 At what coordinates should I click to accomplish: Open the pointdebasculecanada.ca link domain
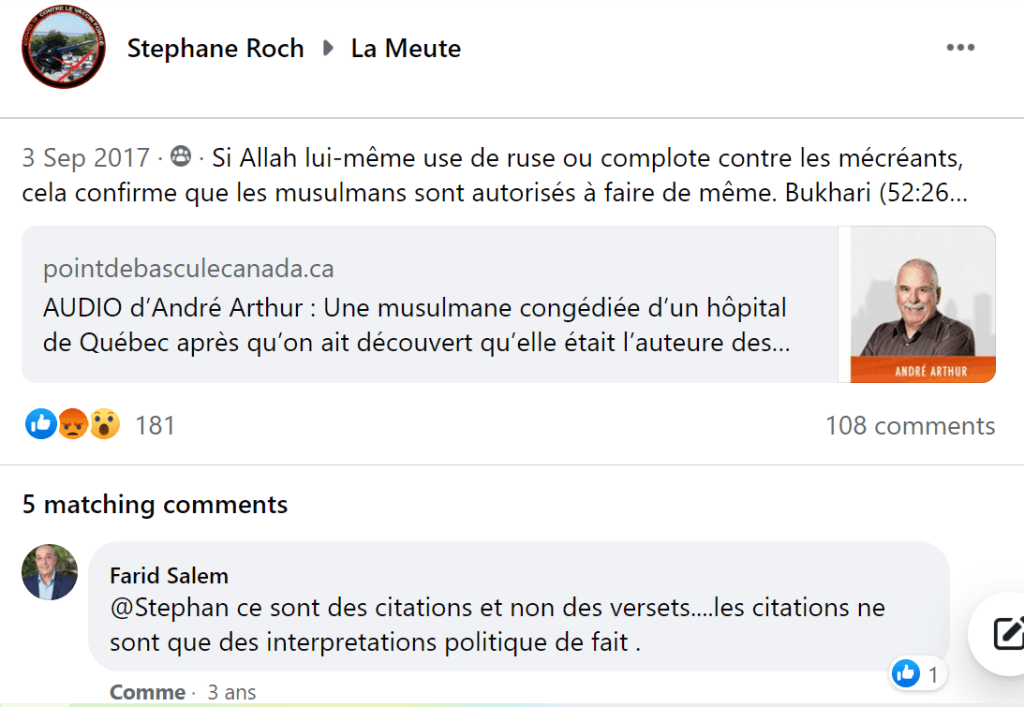pyautogui.click(x=188, y=268)
